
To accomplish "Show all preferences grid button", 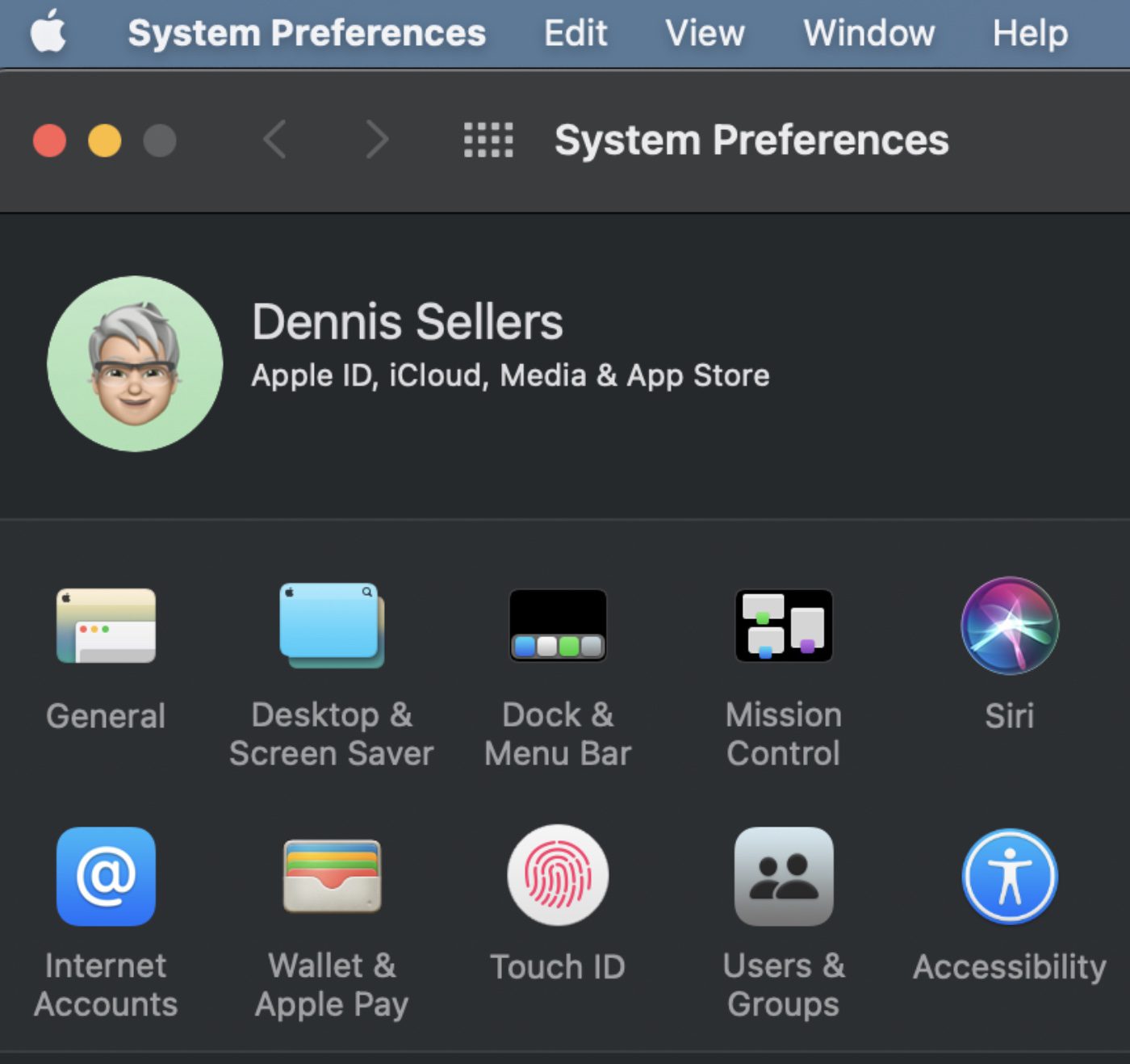I will tap(488, 140).
